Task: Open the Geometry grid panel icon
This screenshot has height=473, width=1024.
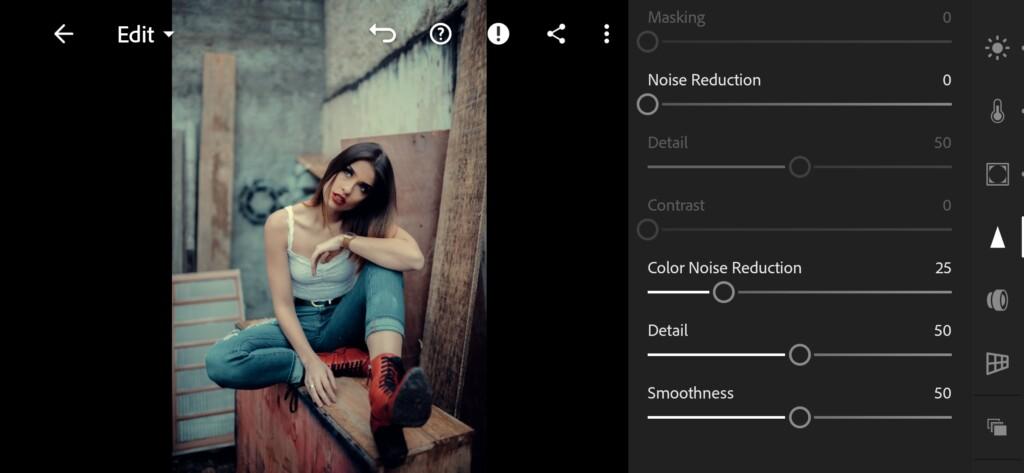Action: 997,363
